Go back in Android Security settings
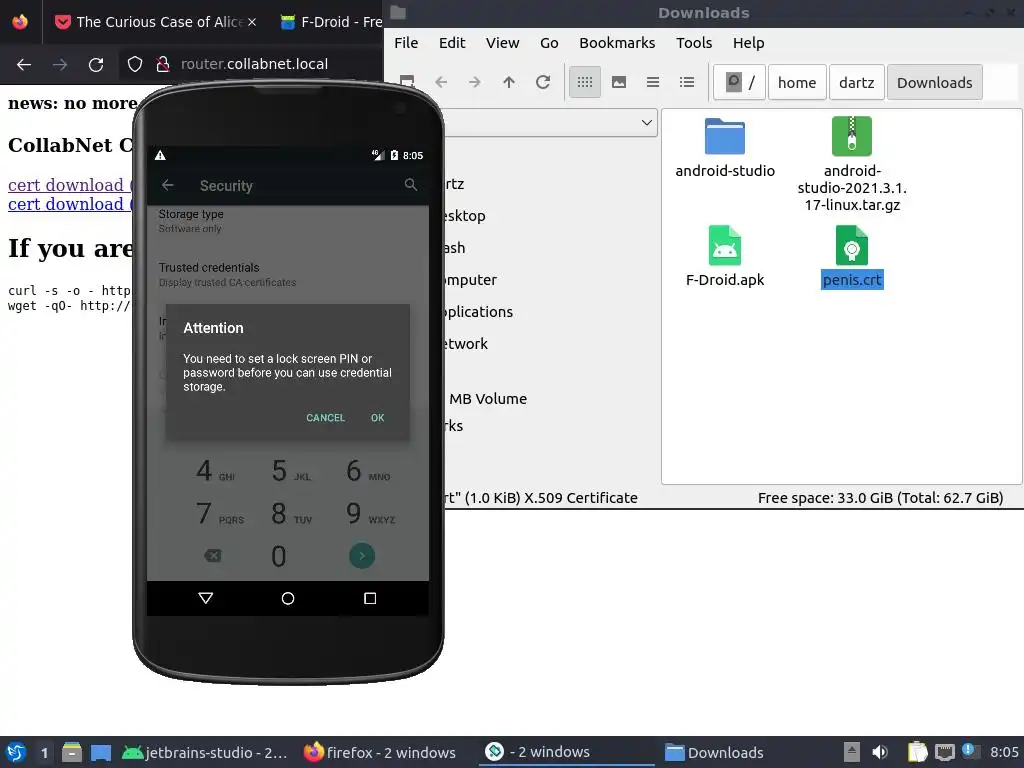 pos(168,185)
